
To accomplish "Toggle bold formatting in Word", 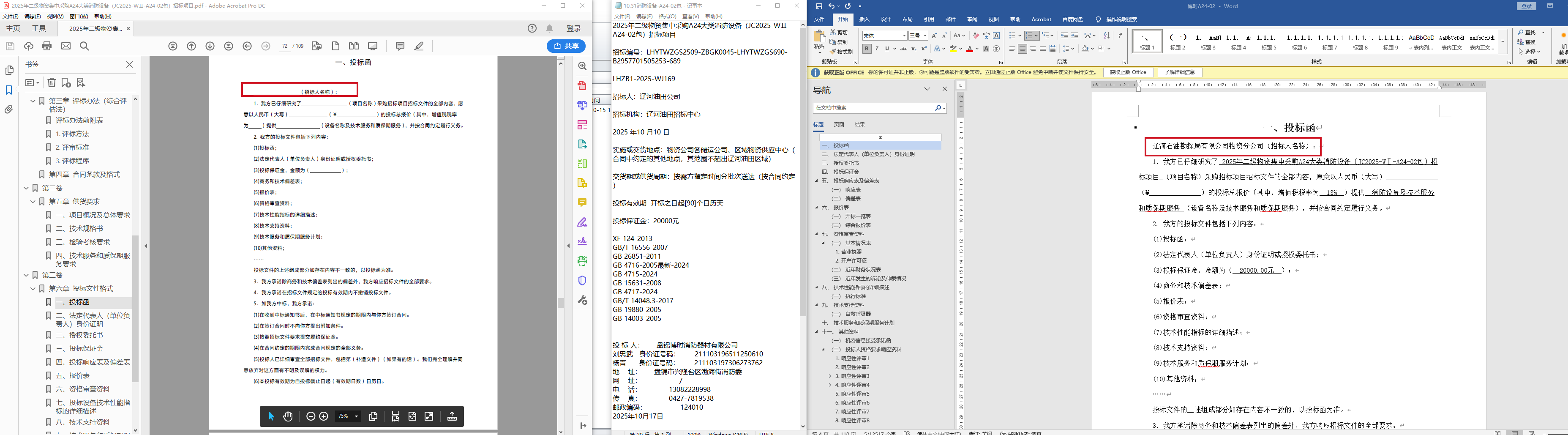I will coord(867,49).
